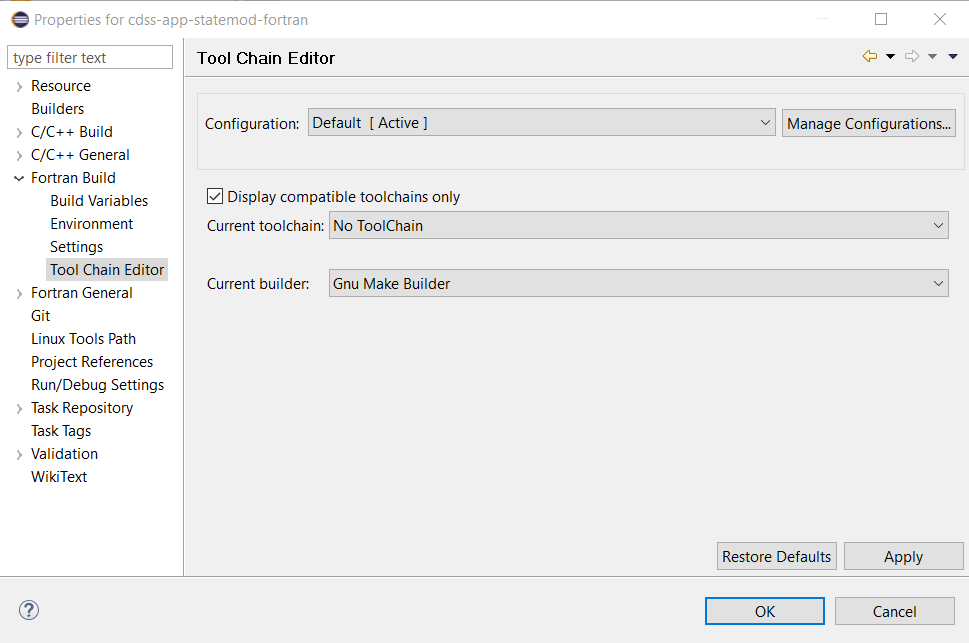The width and height of the screenshot is (969, 643).
Task: Click the Manage Configurations button
Action: [868, 124]
